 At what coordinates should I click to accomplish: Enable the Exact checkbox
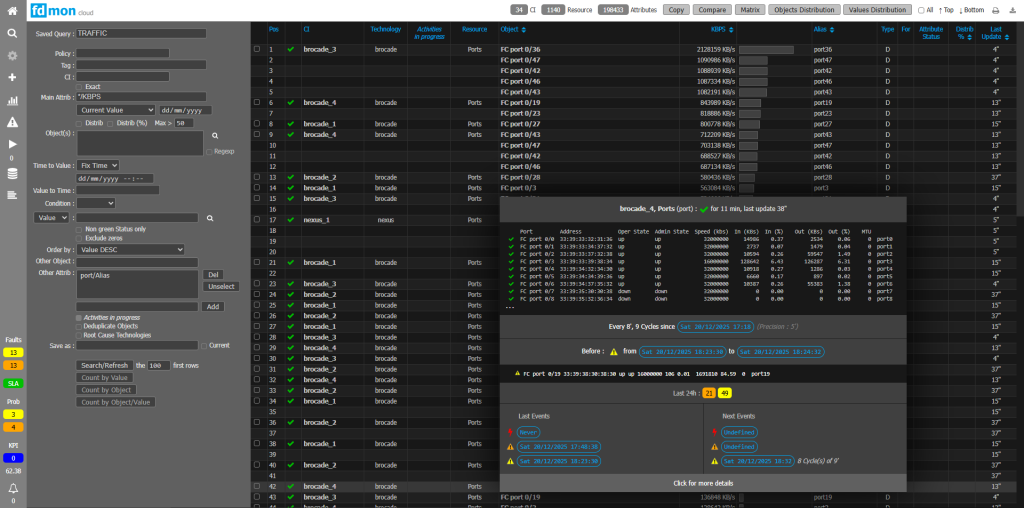[80, 87]
